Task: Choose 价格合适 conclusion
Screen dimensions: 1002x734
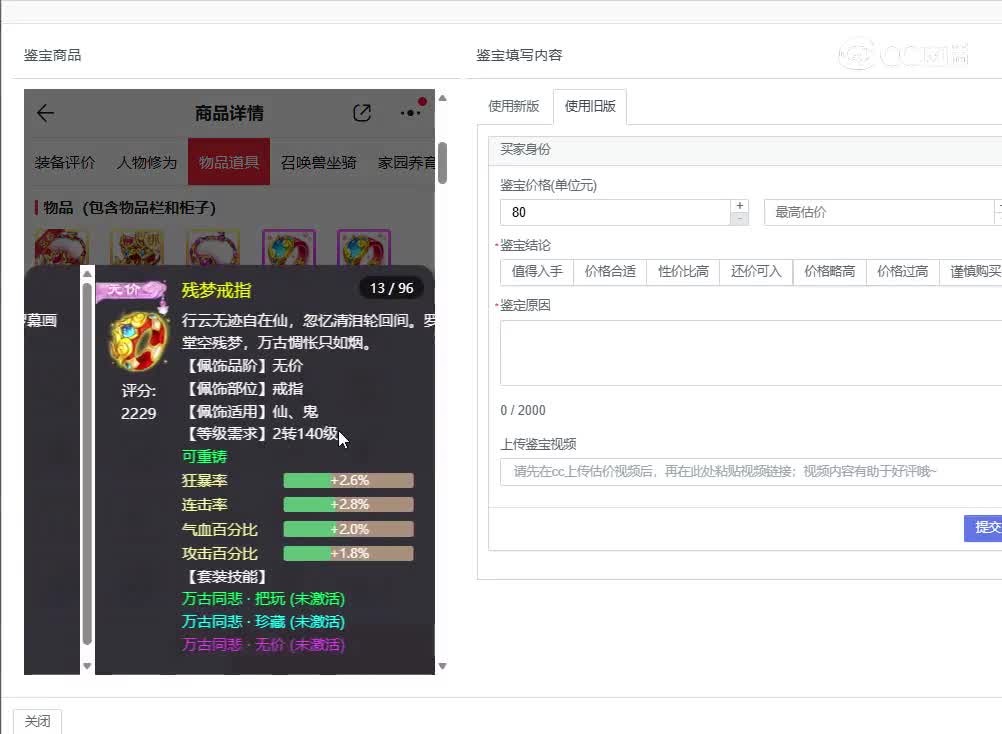Action: click(x=610, y=271)
